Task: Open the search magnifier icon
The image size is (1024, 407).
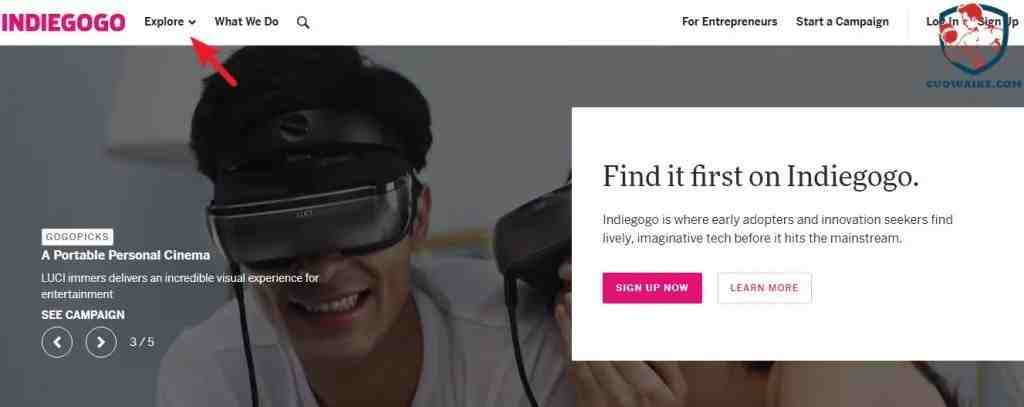Action: [303, 22]
